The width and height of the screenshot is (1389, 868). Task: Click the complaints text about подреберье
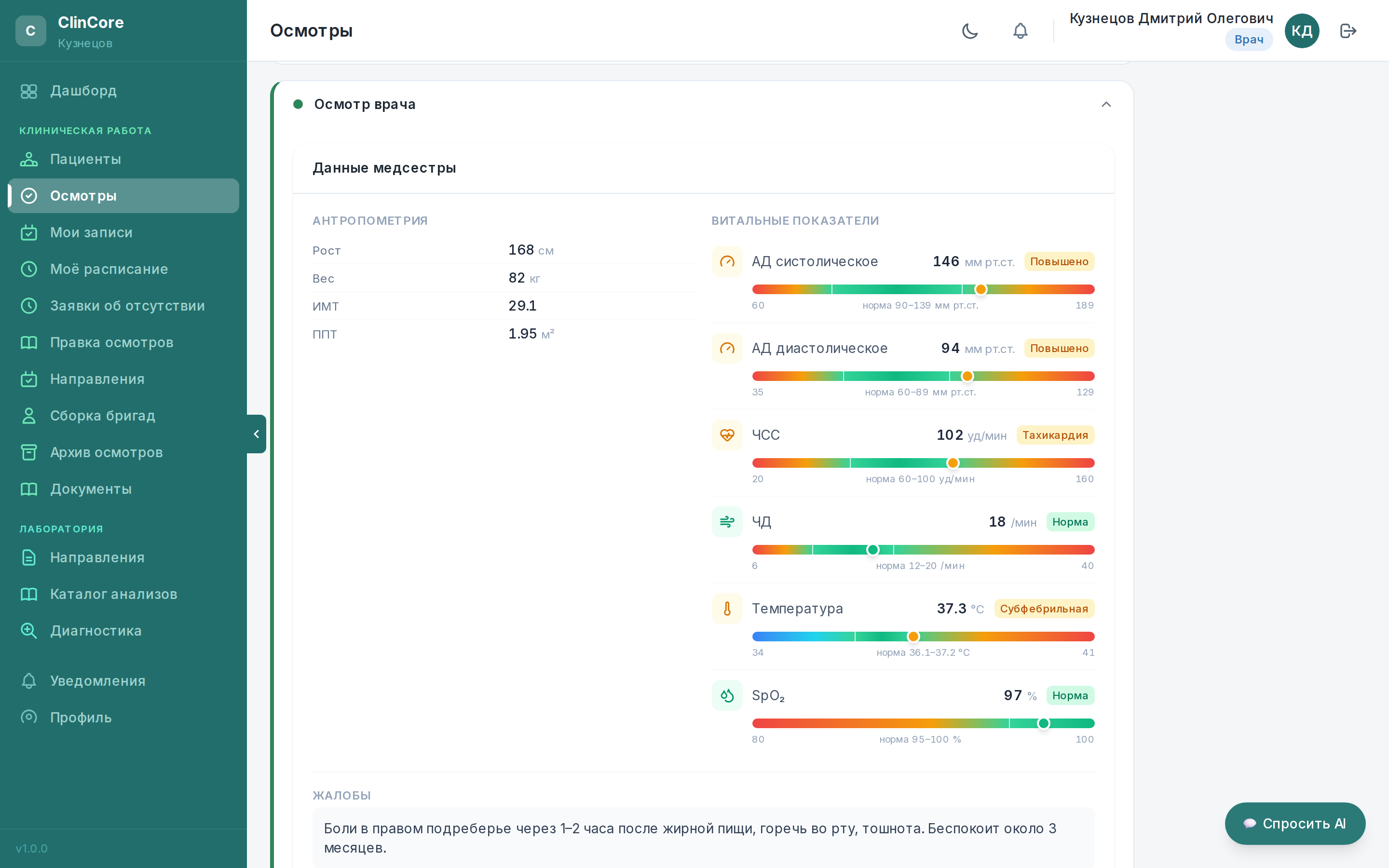click(703, 838)
